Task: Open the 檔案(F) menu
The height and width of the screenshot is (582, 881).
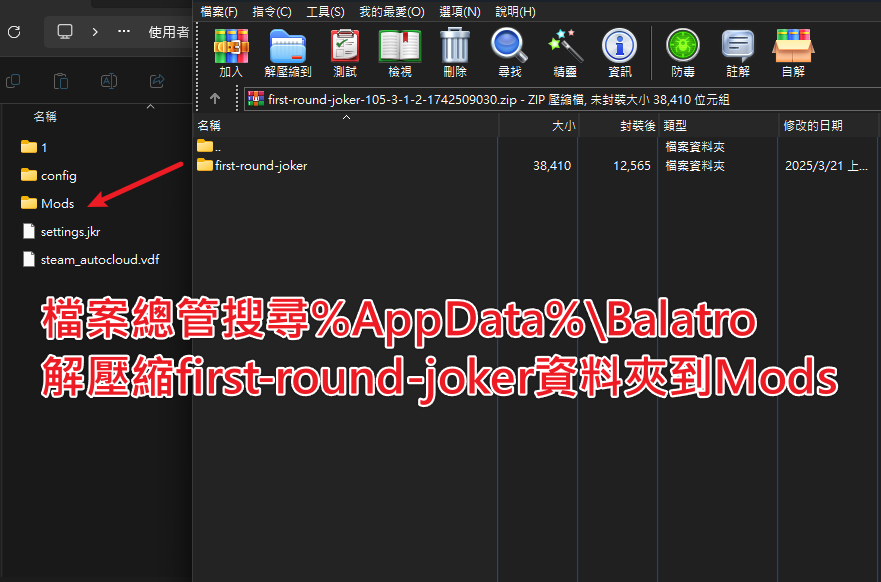Action: coord(219,12)
